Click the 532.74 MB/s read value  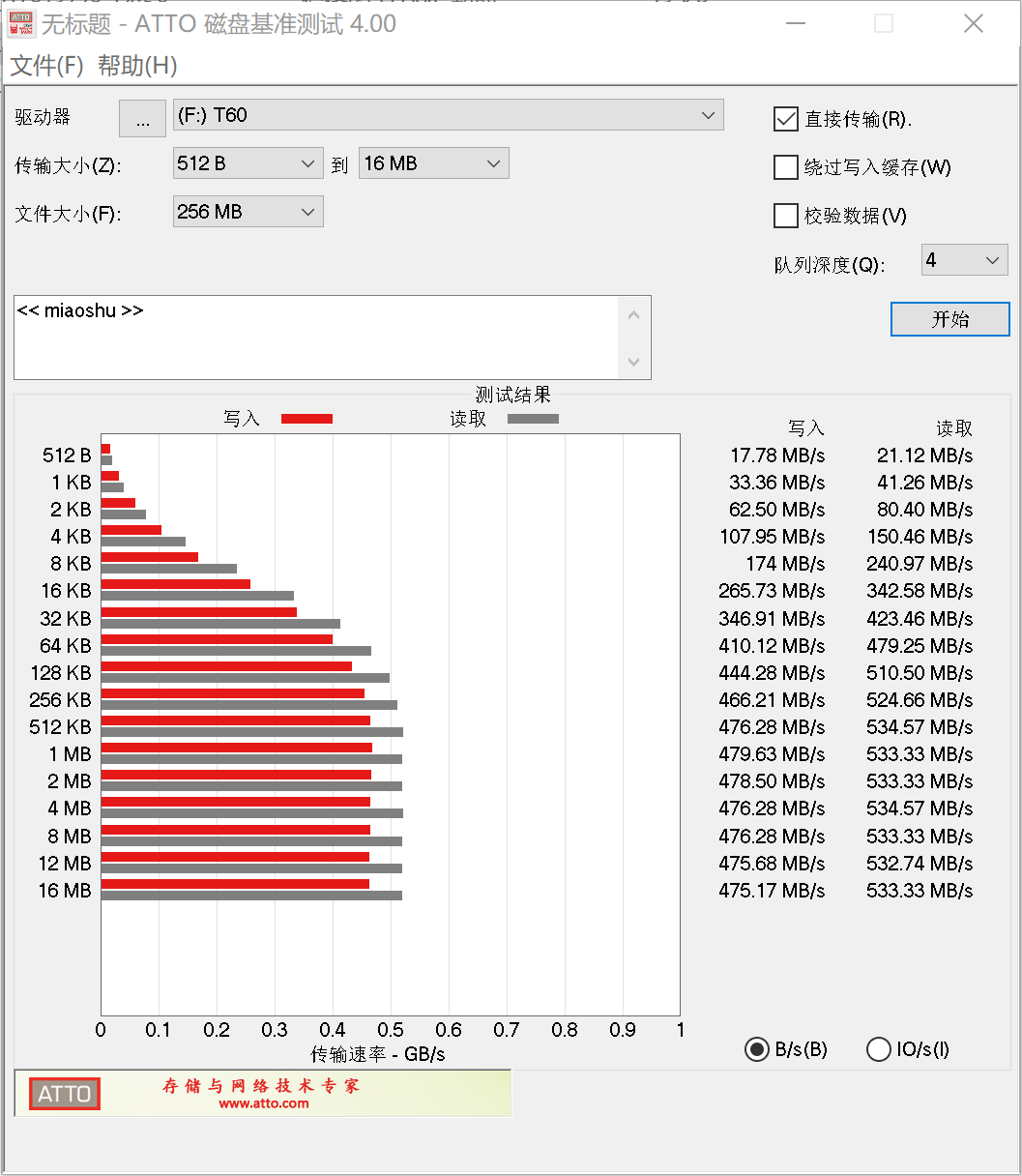tap(920, 864)
